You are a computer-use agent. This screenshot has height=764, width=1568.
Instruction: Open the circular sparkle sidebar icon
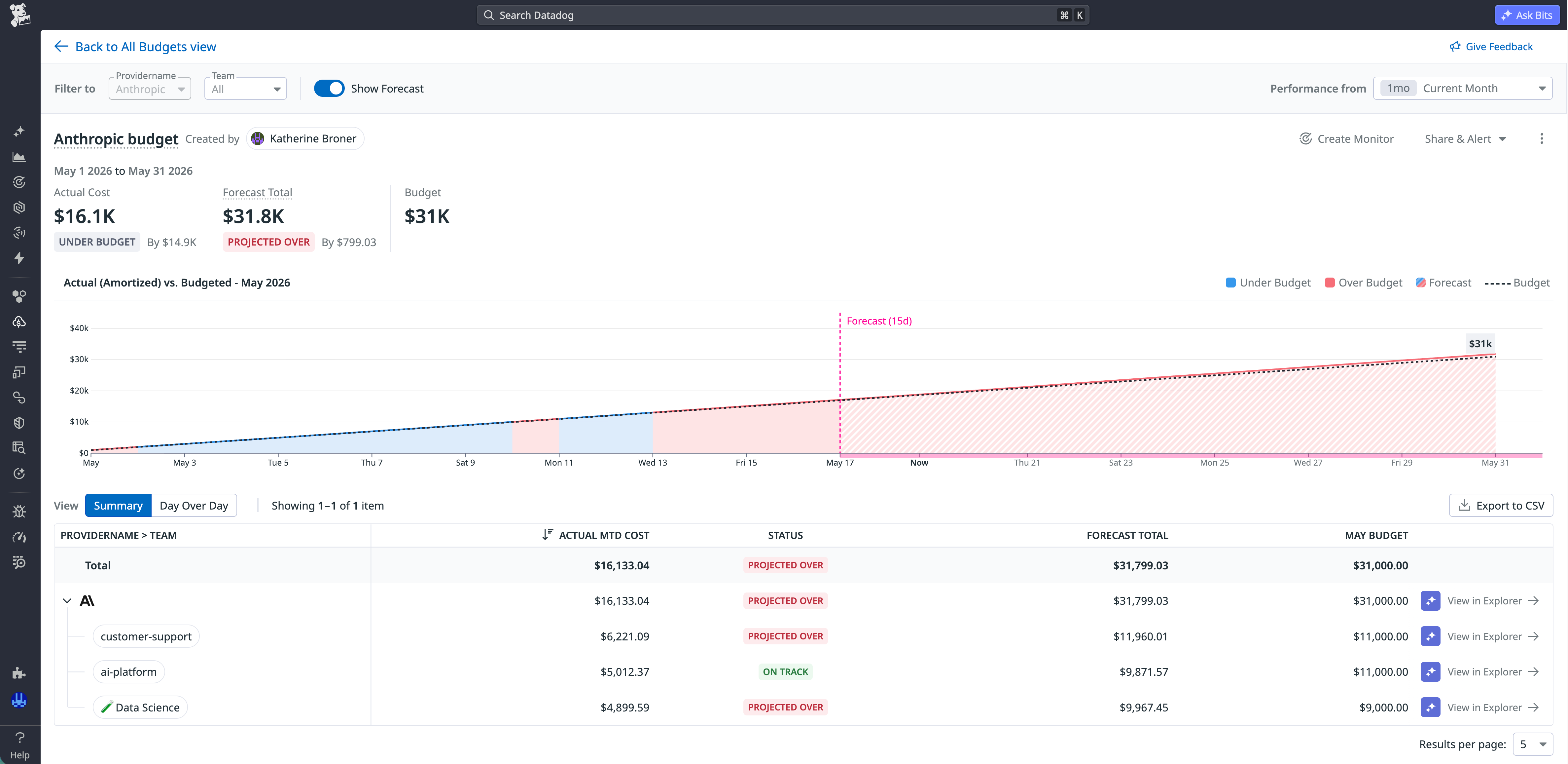(19, 474)
